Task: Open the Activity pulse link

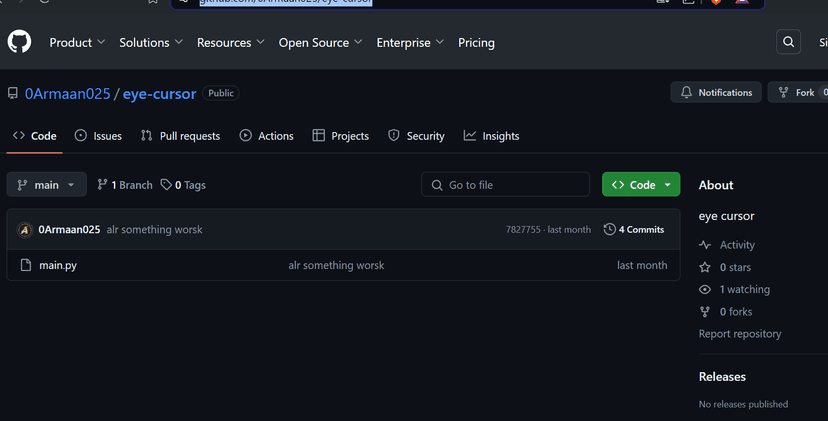Action: tap(736, 245)
